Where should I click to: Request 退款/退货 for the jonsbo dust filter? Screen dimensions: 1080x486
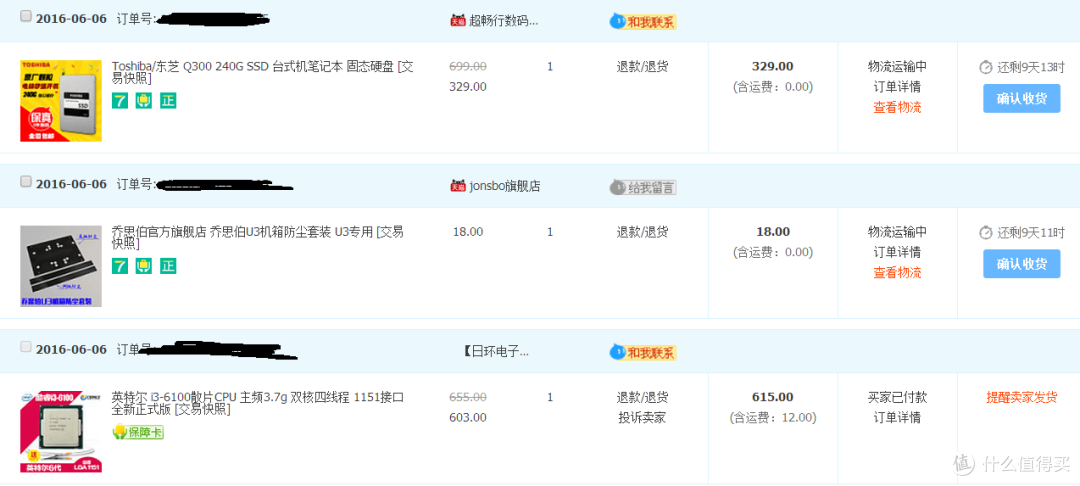pos(642,232)
